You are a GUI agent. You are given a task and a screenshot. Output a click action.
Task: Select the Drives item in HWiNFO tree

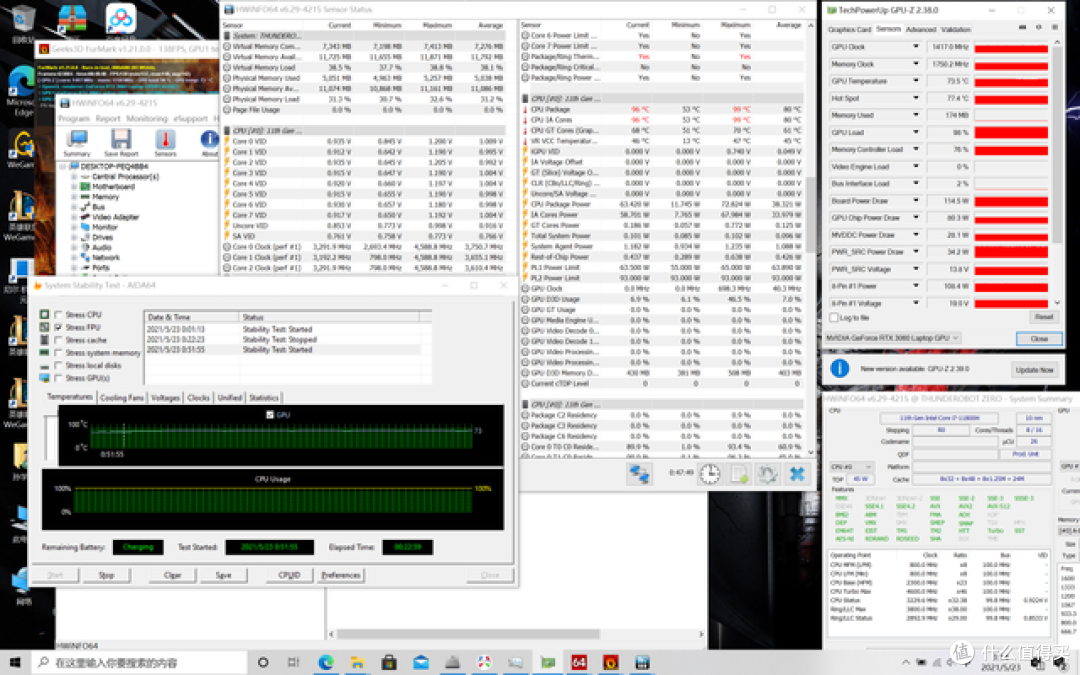(103, 238)
